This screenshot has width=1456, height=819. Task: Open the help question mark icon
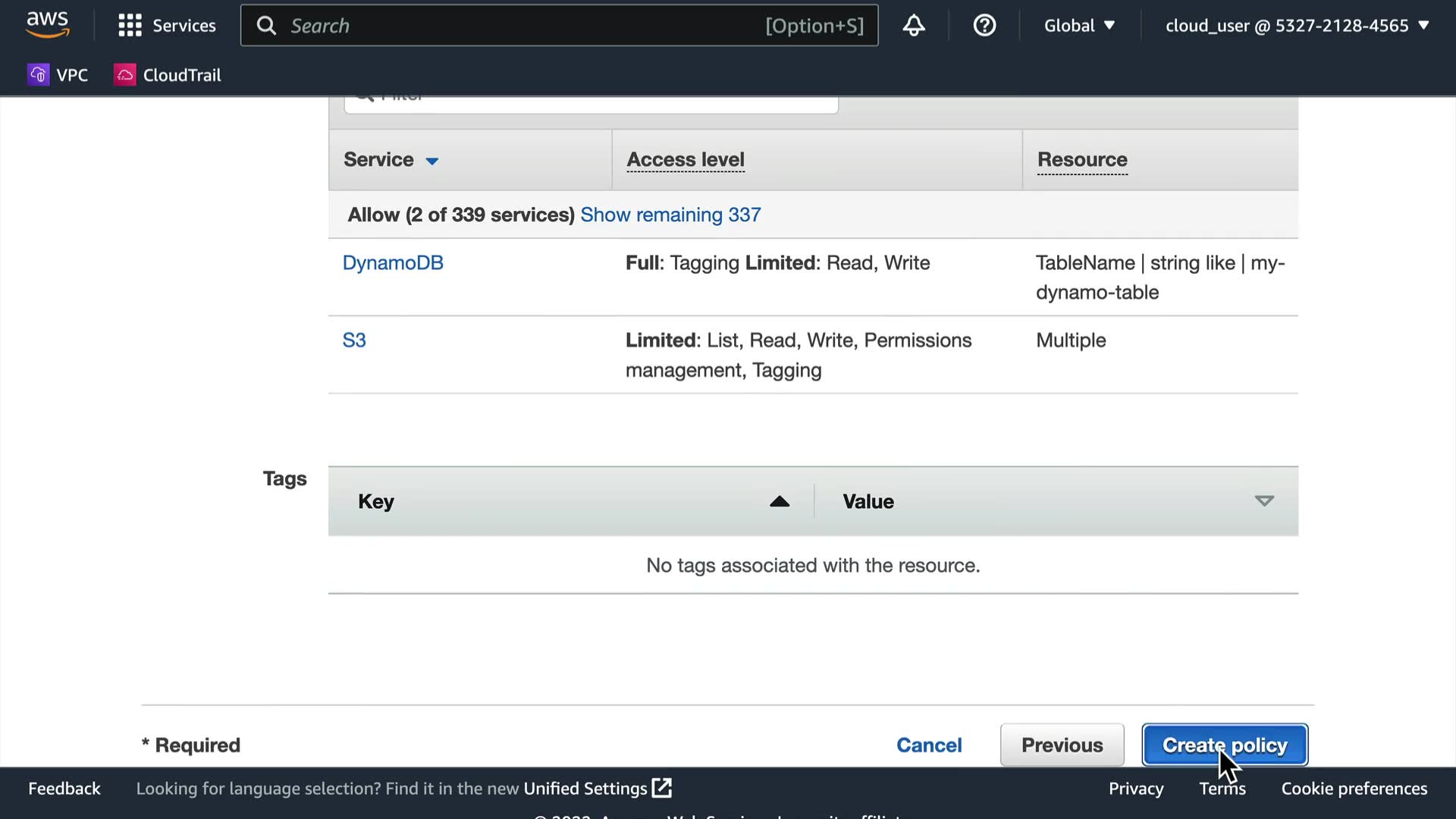(x=984, y=26)
